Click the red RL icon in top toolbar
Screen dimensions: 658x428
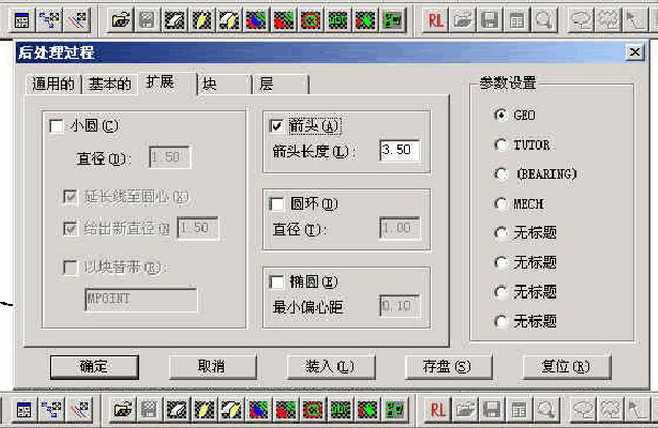click(x=436, y=20)
